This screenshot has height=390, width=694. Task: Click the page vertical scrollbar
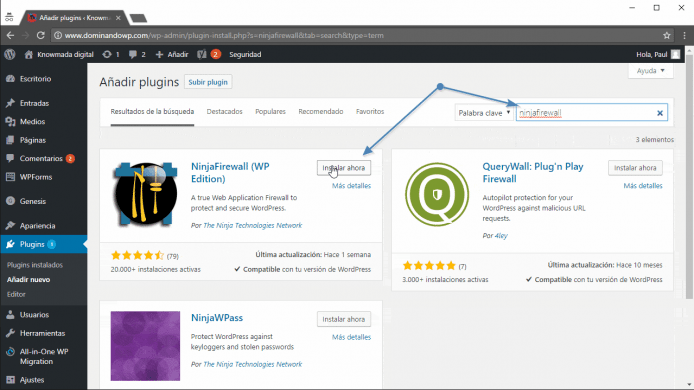689,177
